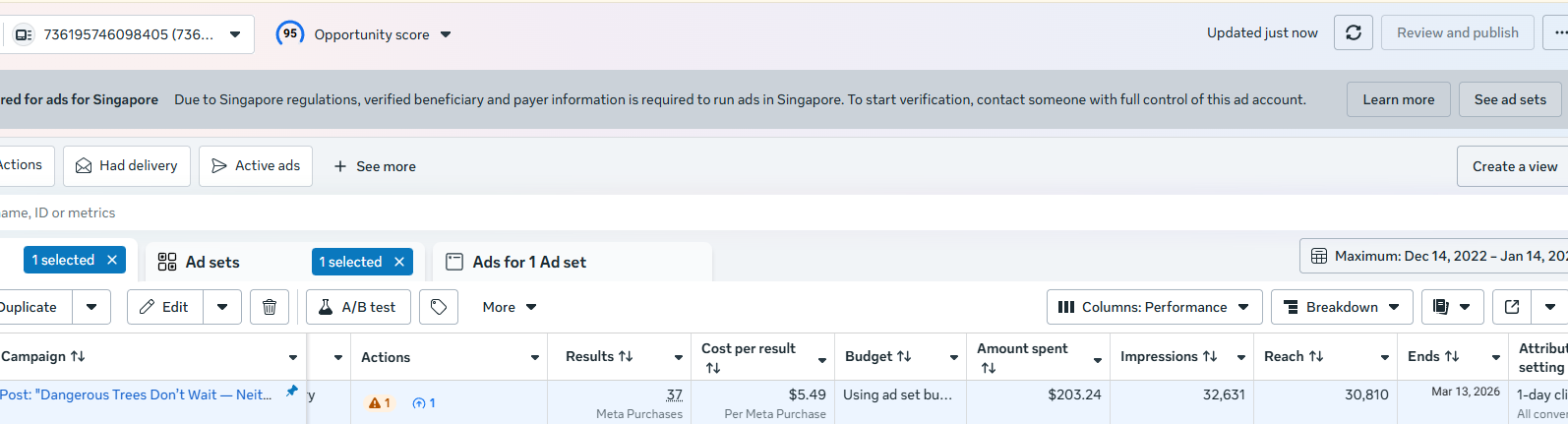Click the reports icon button
This screenshot has height=424, width=1568.
coord(1441,307)
